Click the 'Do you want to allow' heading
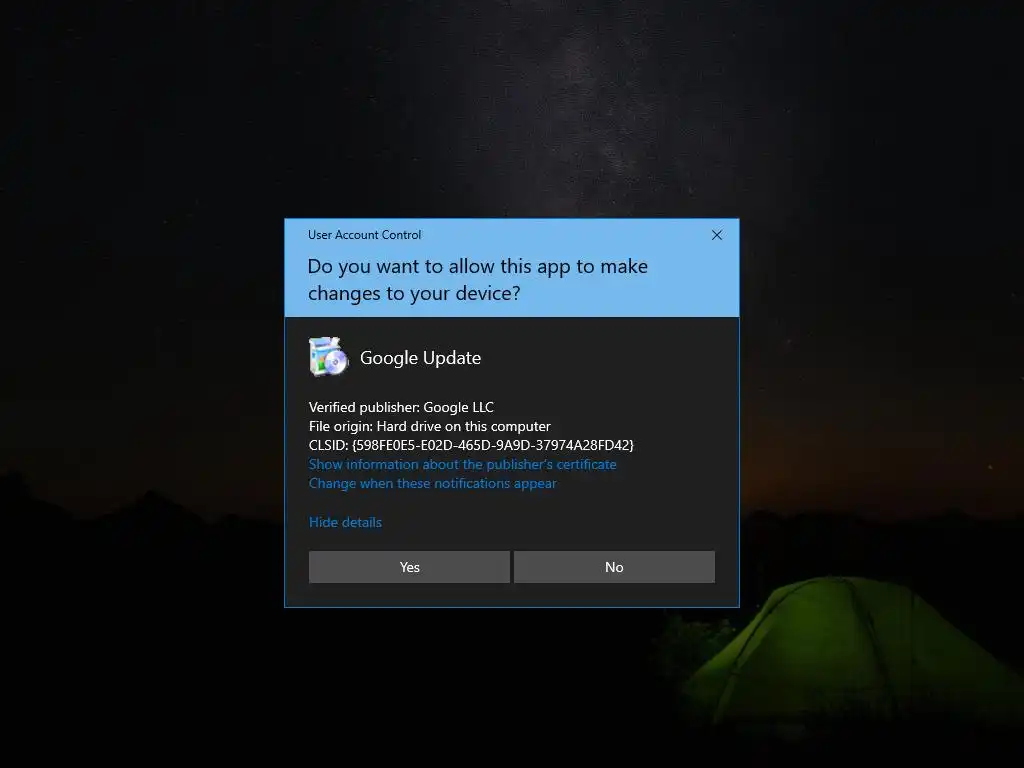The height and width of the screenshot is (768, 1024). point(477,280)
